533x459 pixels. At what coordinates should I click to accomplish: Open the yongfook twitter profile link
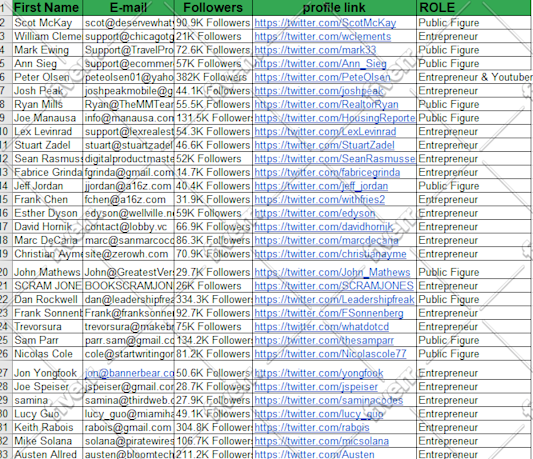319,373
